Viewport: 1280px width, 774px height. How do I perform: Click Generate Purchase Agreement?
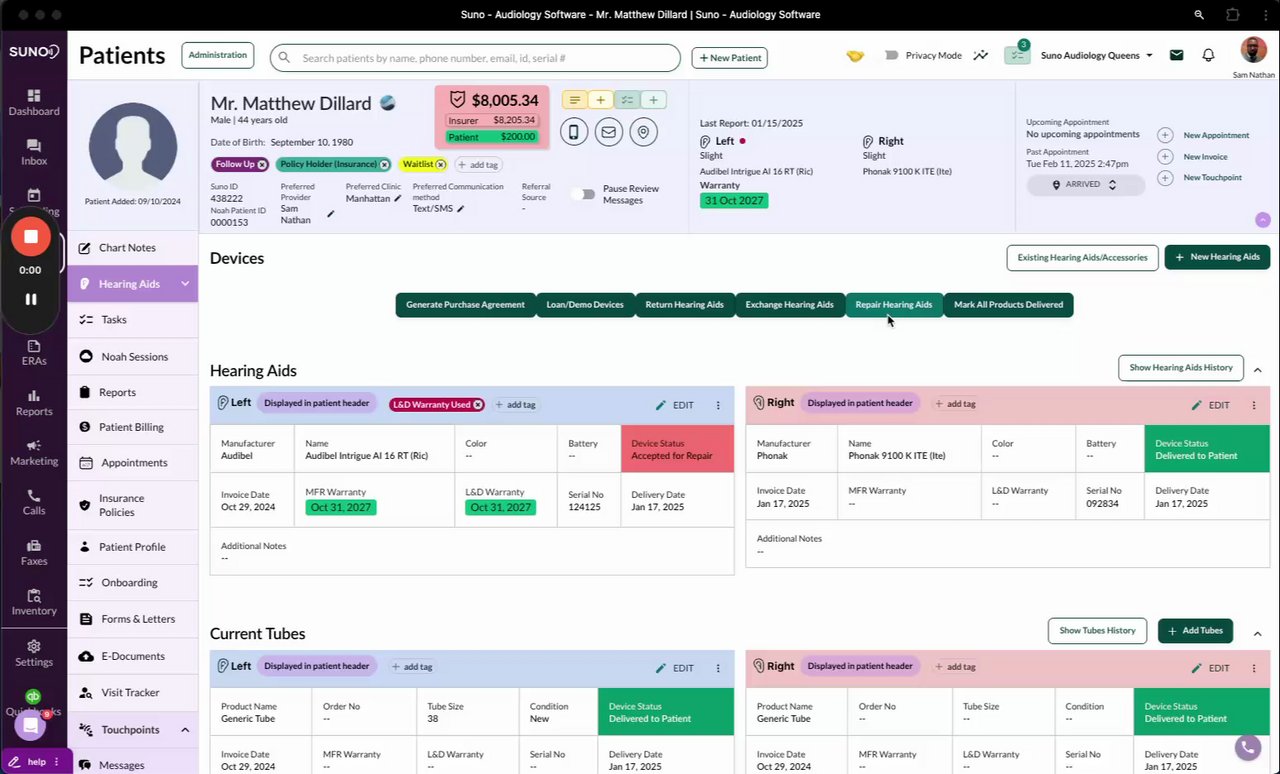coord(465,305)
